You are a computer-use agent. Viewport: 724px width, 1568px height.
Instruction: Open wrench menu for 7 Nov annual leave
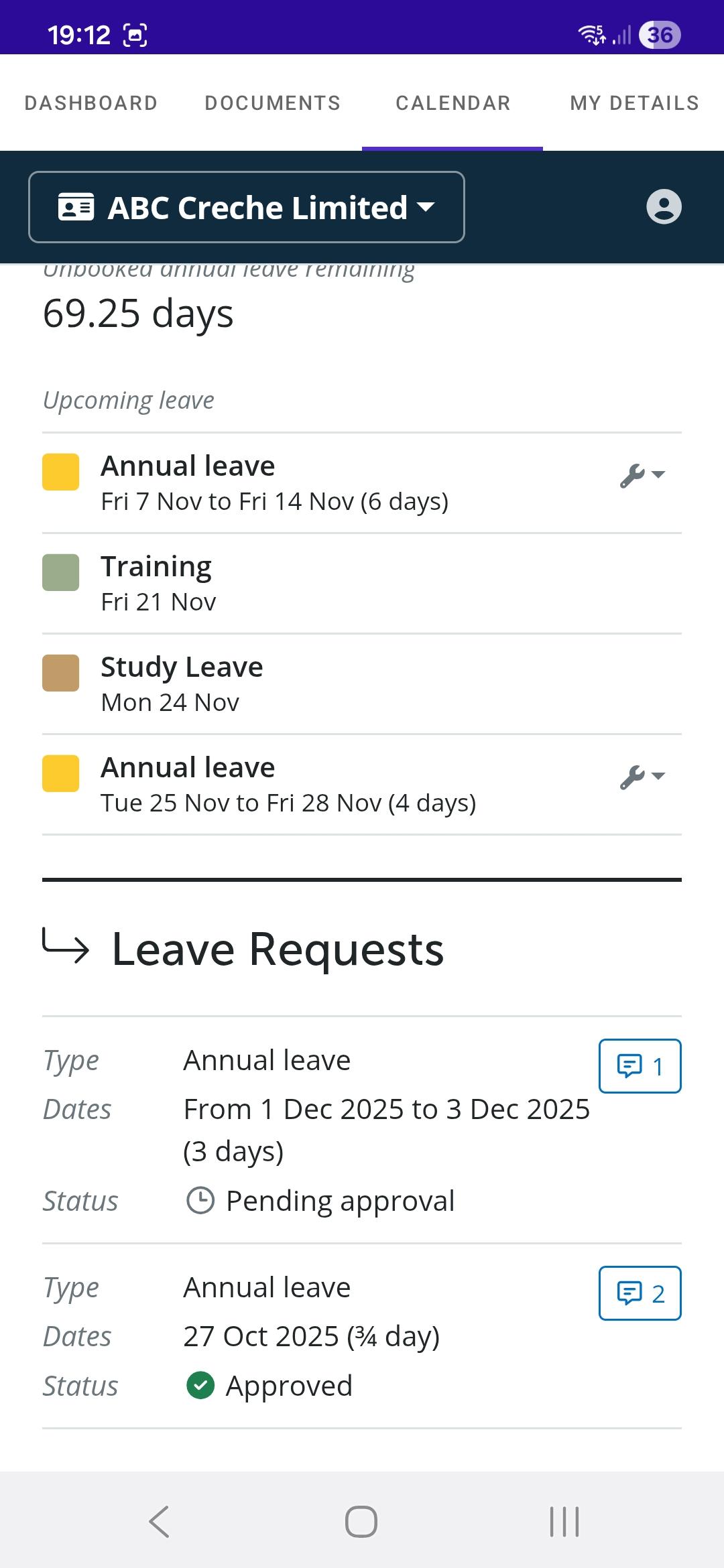coord(633,476)
